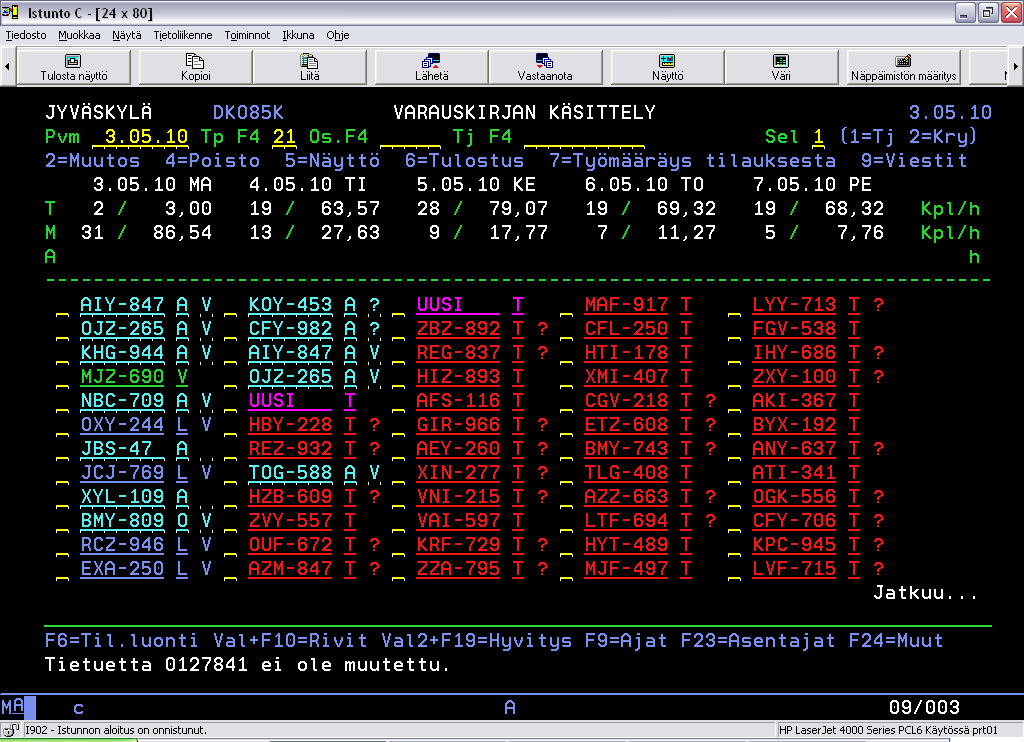
Task: Click the reservation AFS-116
Action: pyautogui.click(x=458, y=400)
